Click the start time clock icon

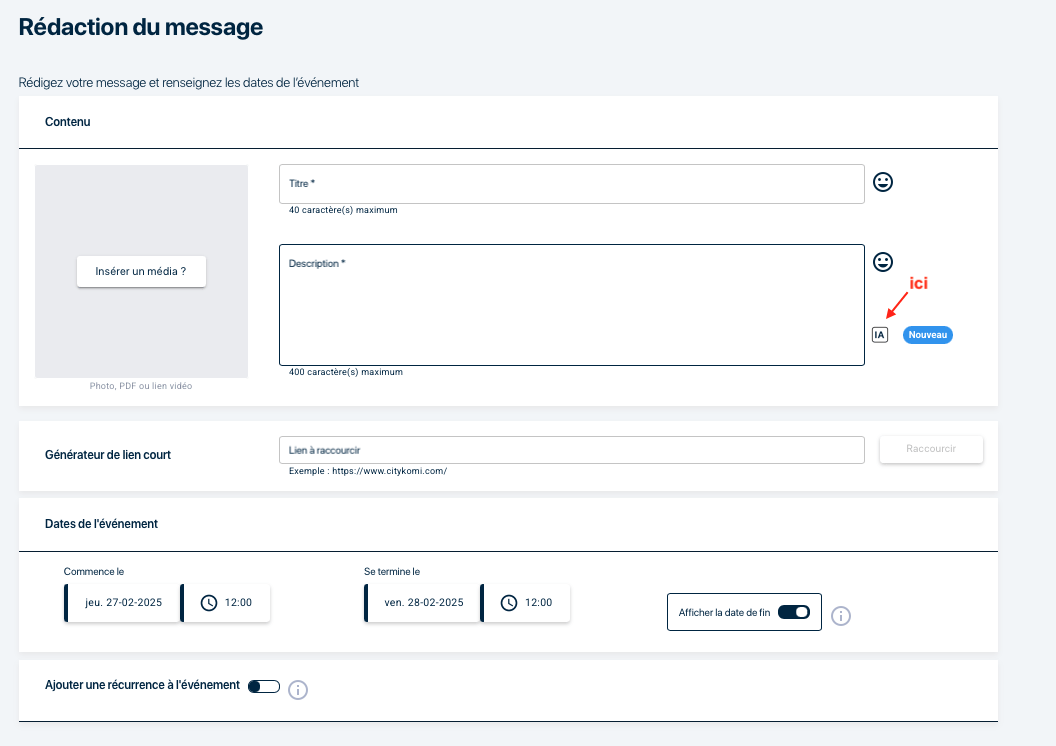click(x=209, y=603)
